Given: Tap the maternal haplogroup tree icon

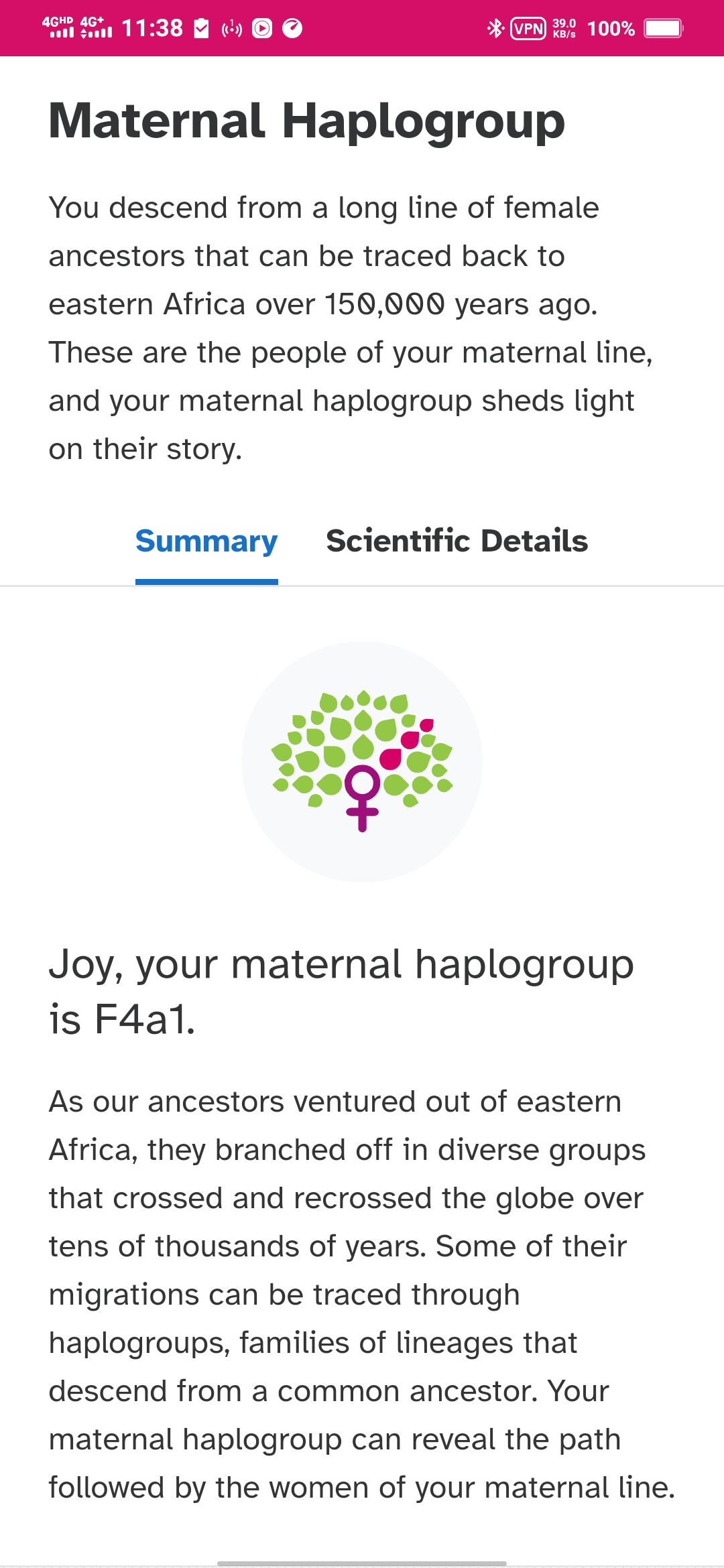Looking at the screenshot, I should (362, 761).
